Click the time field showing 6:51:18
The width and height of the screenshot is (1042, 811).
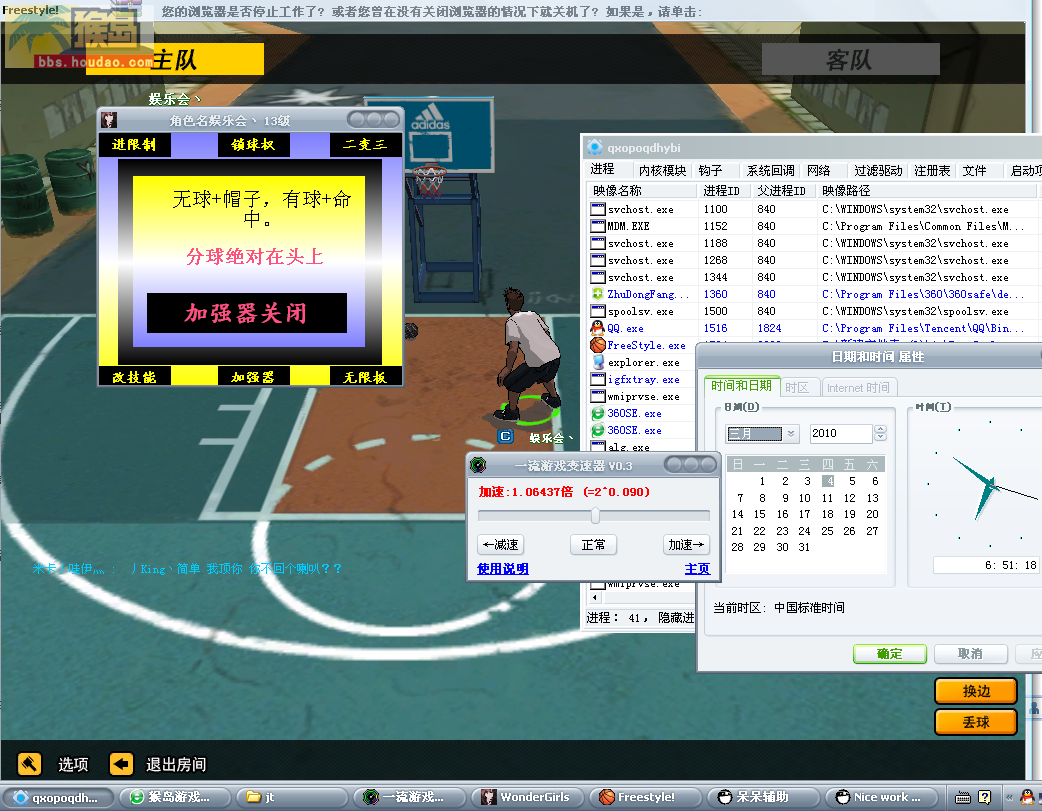[985, 565]
